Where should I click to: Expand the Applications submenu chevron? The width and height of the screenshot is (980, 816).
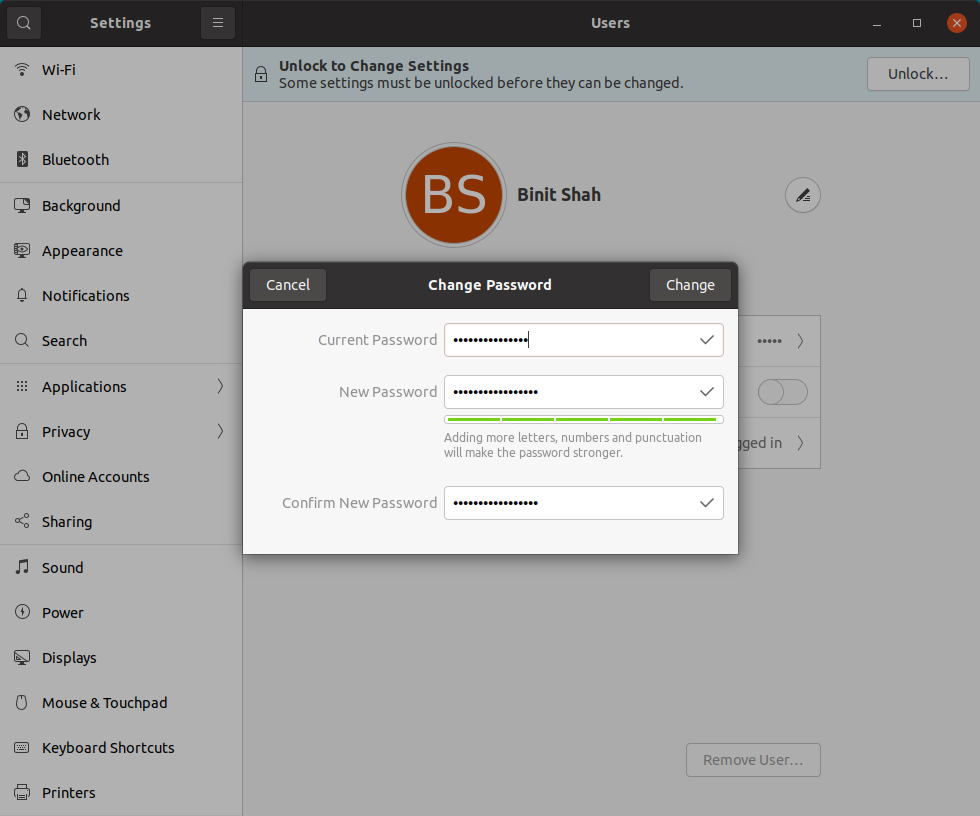(x=220, y=386)
